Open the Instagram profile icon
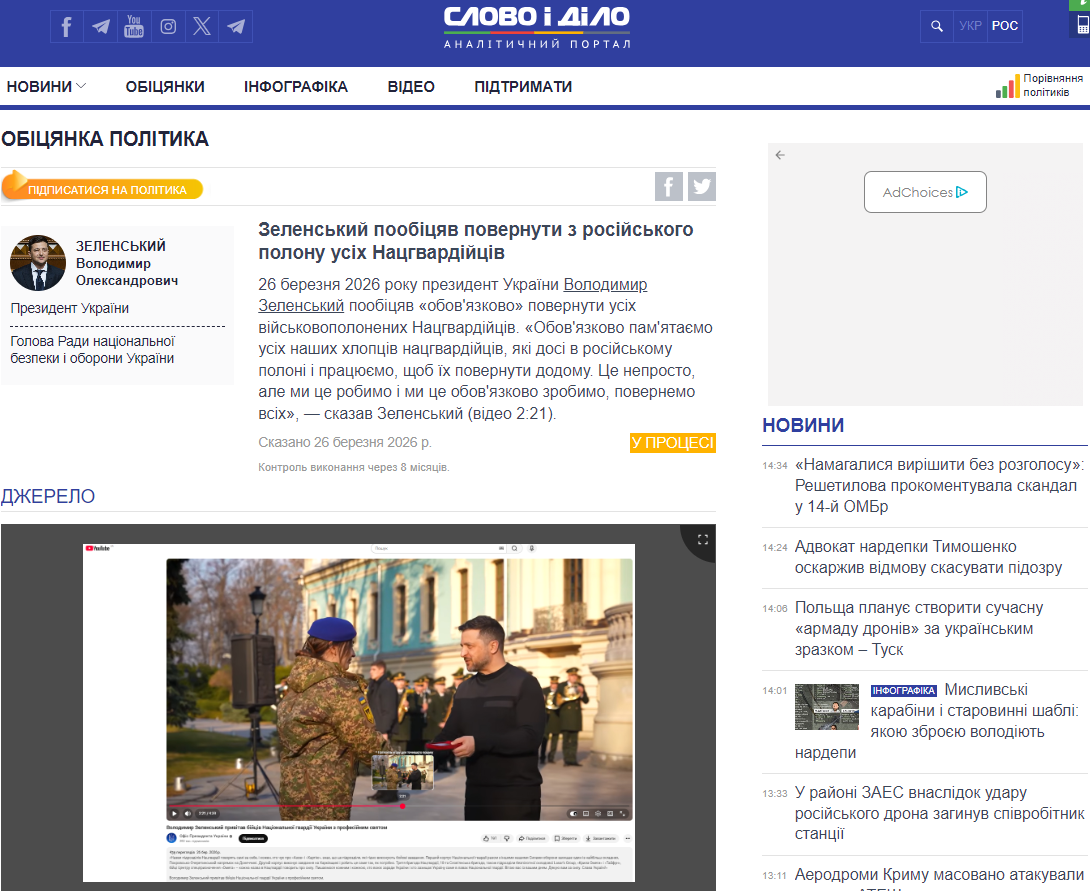1090x891 pixels. click(168, 27)
